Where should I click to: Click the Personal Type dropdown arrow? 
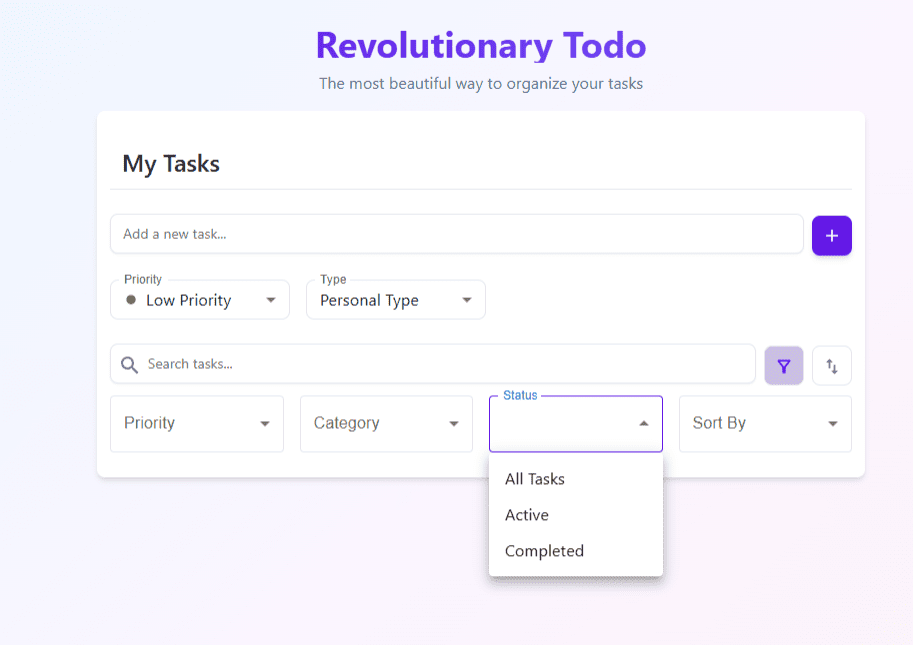pos(466,300)
